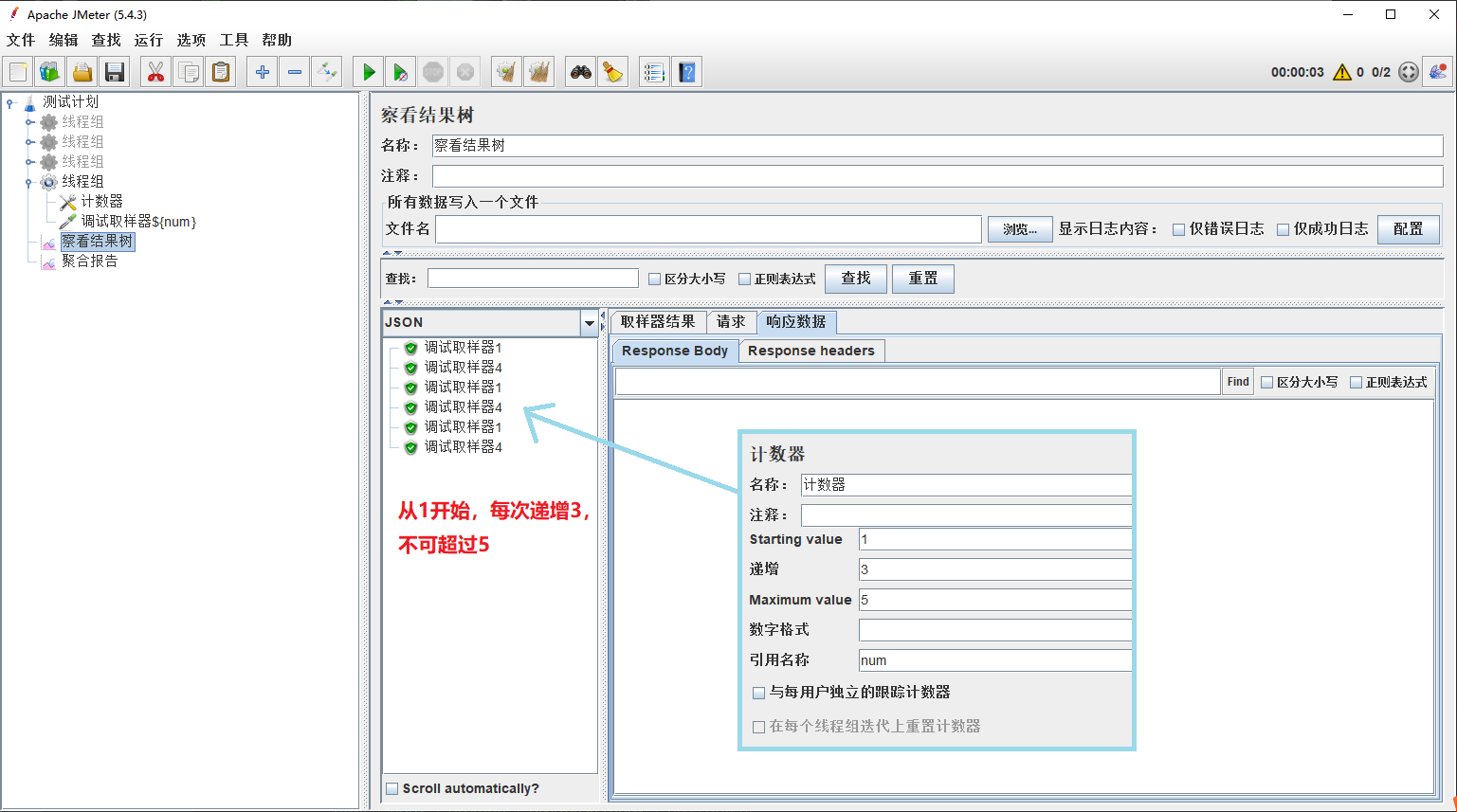
Task: Click the binoculars Search toolbar icon
Action: click(580, 72)
